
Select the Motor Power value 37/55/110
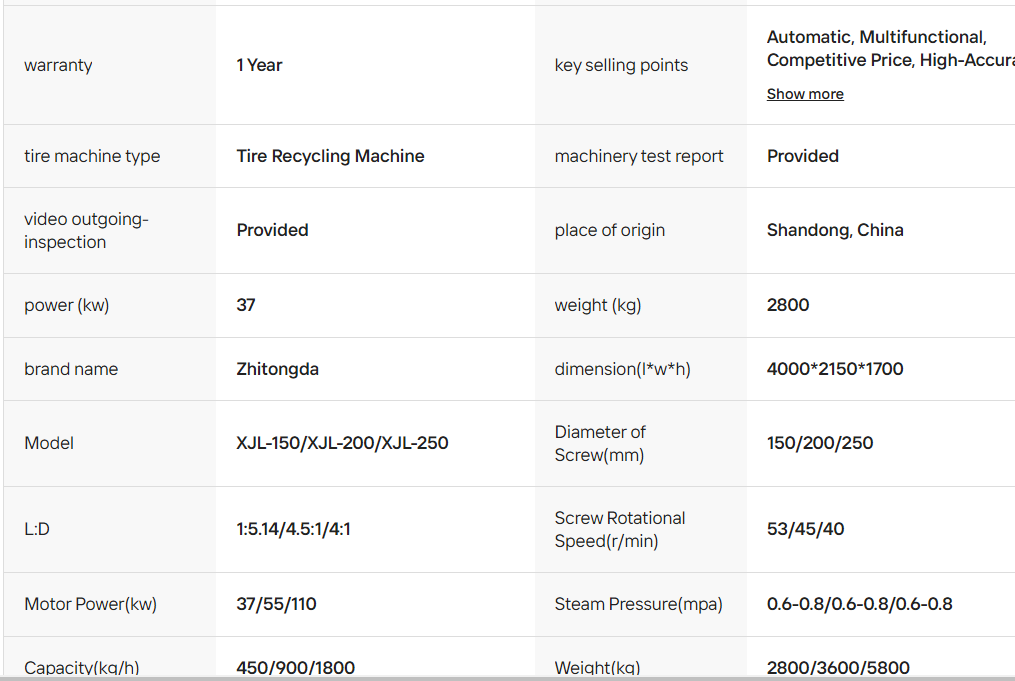click(276, 604)
